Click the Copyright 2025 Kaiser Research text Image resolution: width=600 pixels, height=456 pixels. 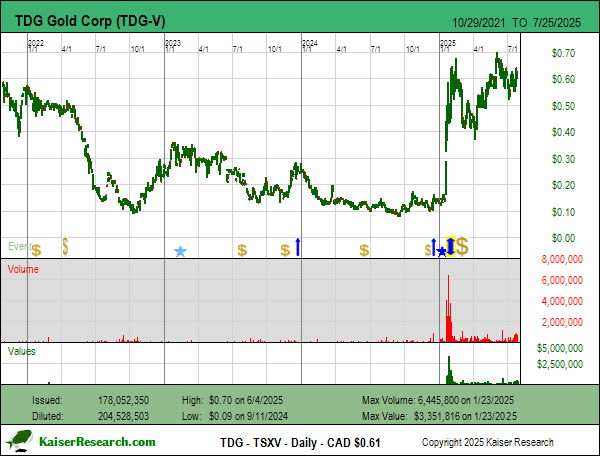click(488, 442)
